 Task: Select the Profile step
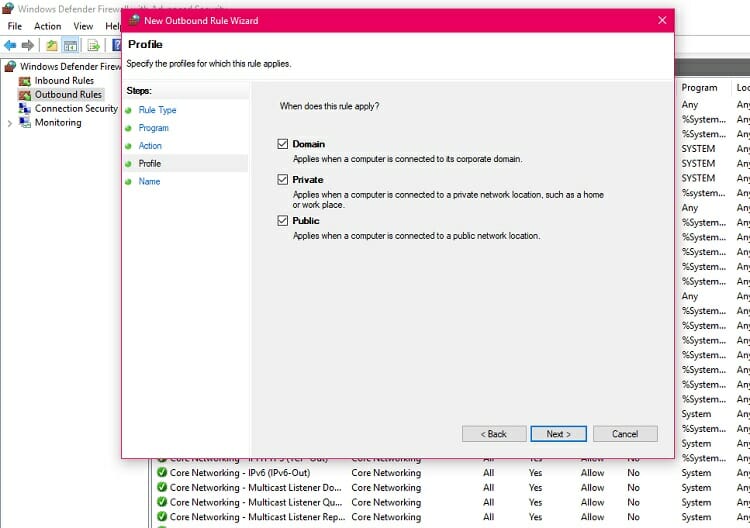tap(150, 164)
